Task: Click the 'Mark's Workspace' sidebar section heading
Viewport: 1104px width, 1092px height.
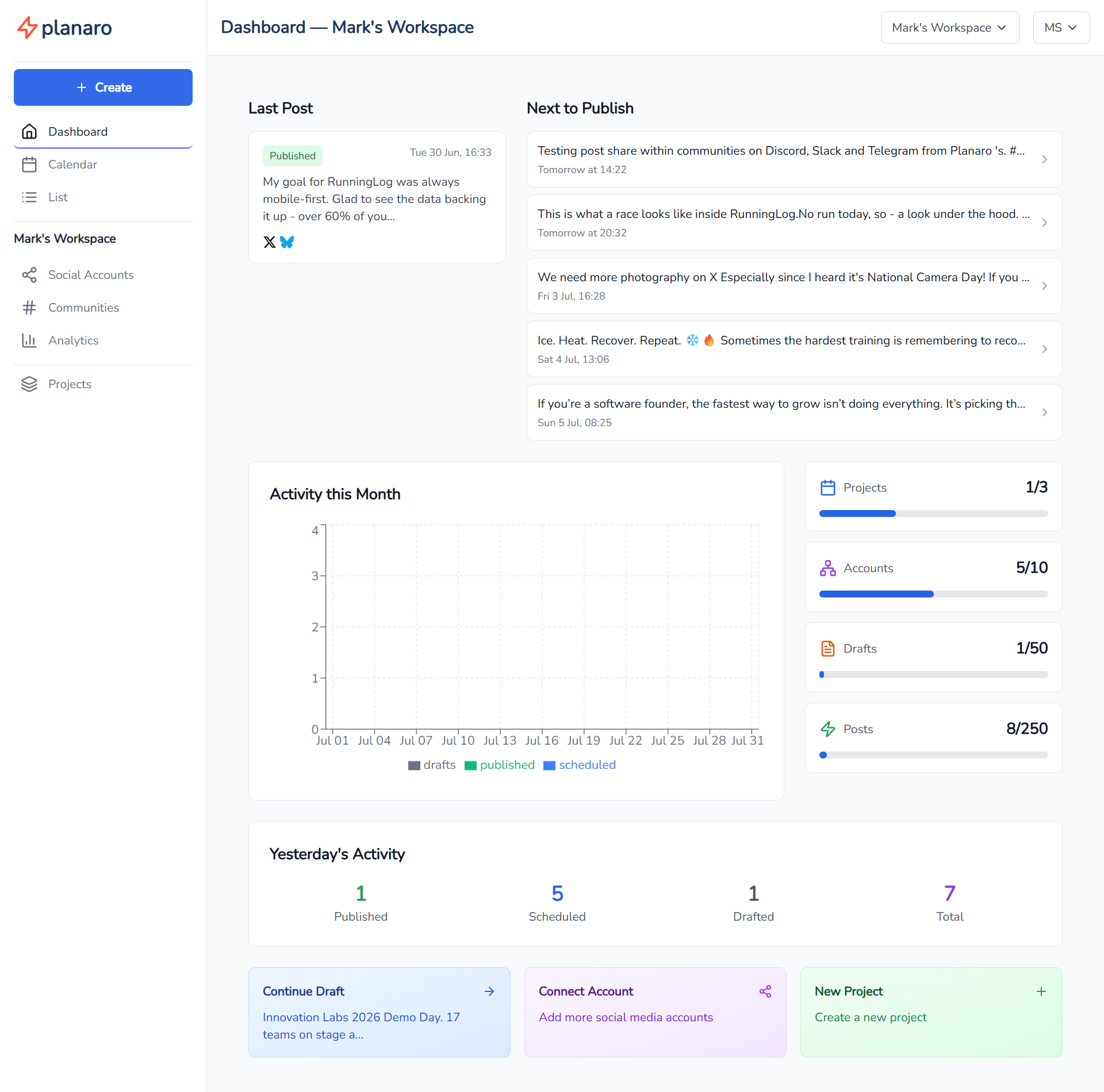Action: coord(65,239)
